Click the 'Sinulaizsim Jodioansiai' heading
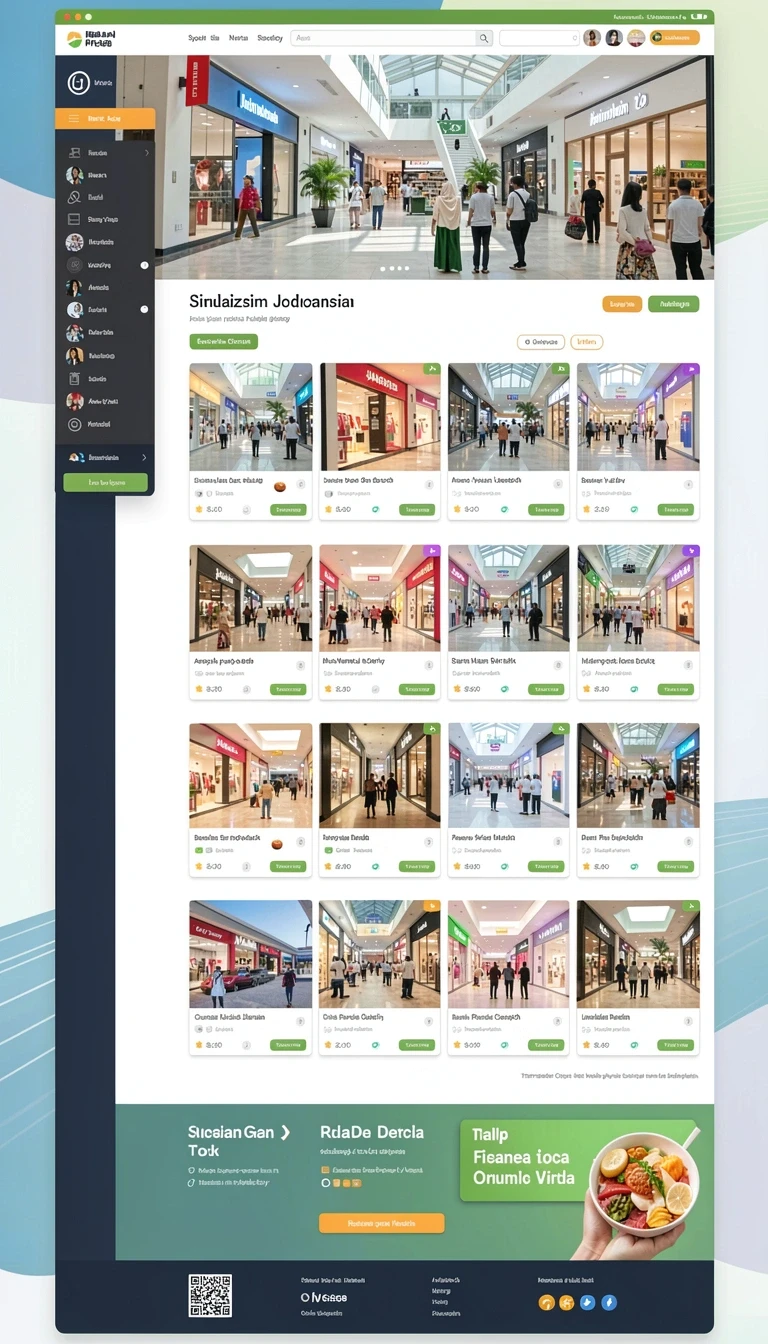768x1344 pixels. tap(271, 301)
